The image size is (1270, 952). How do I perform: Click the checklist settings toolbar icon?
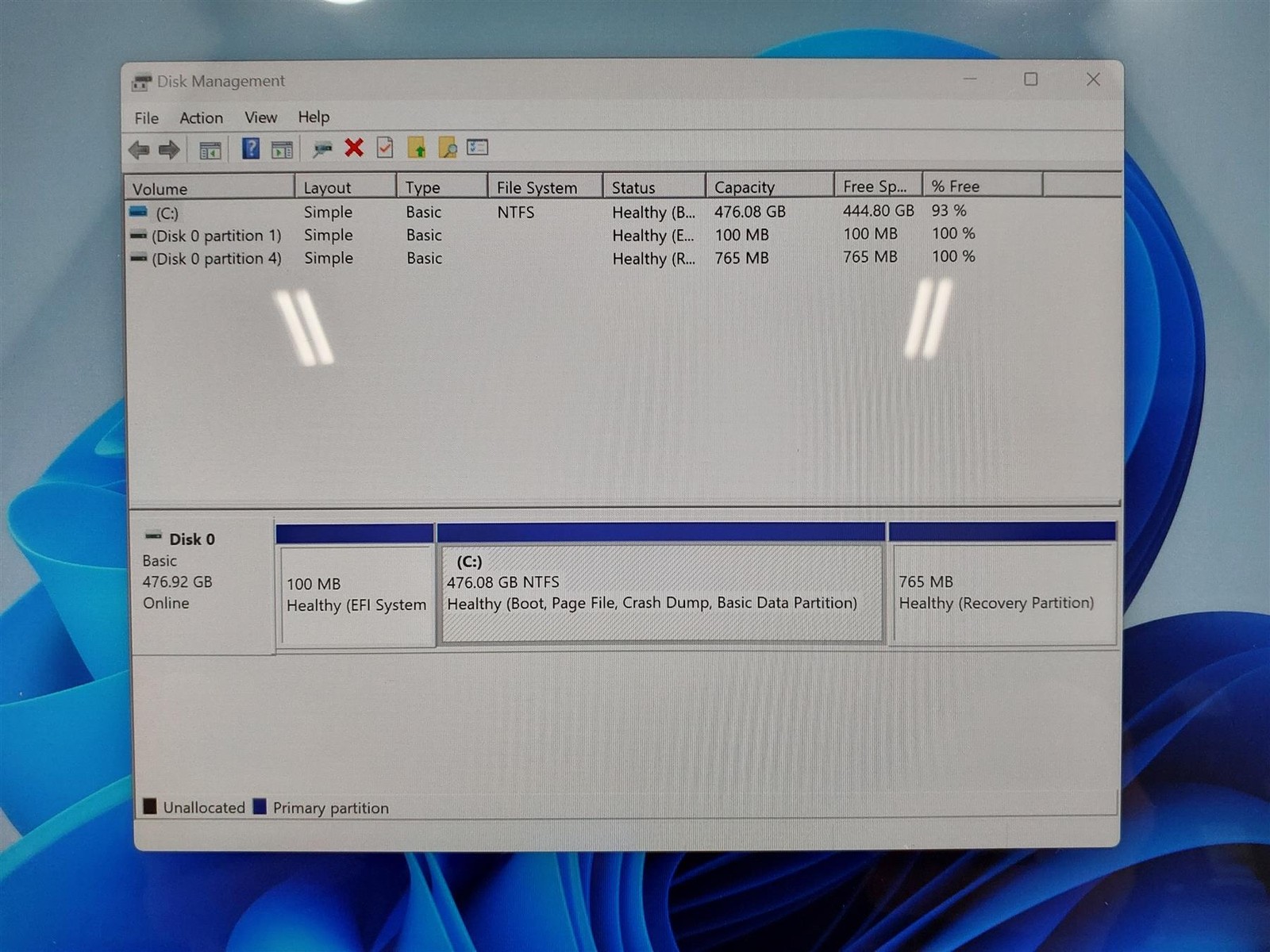pos(477,147)
